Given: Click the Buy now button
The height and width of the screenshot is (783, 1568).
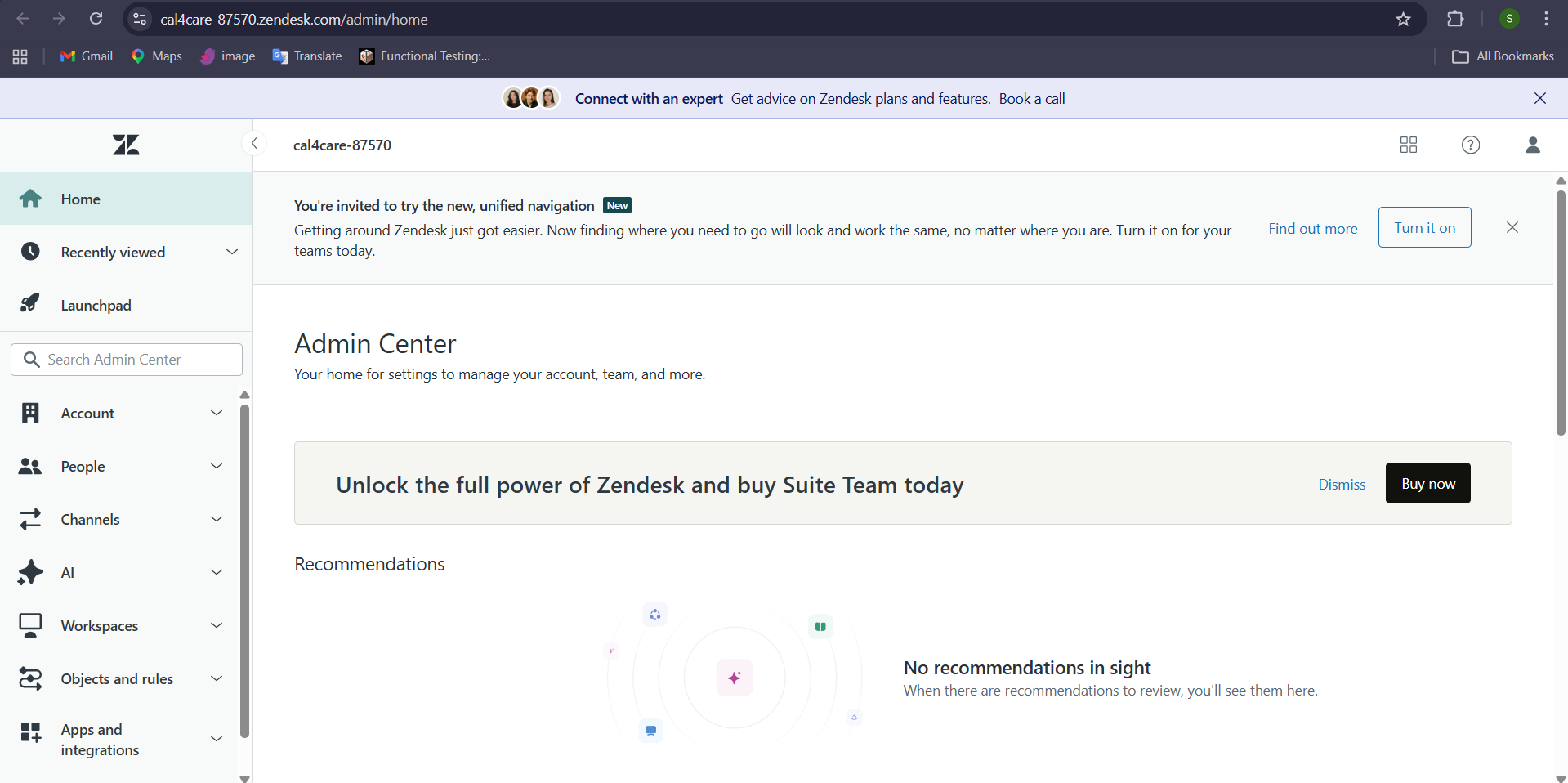Looking at the screenshot, I should click(1427, 483).
